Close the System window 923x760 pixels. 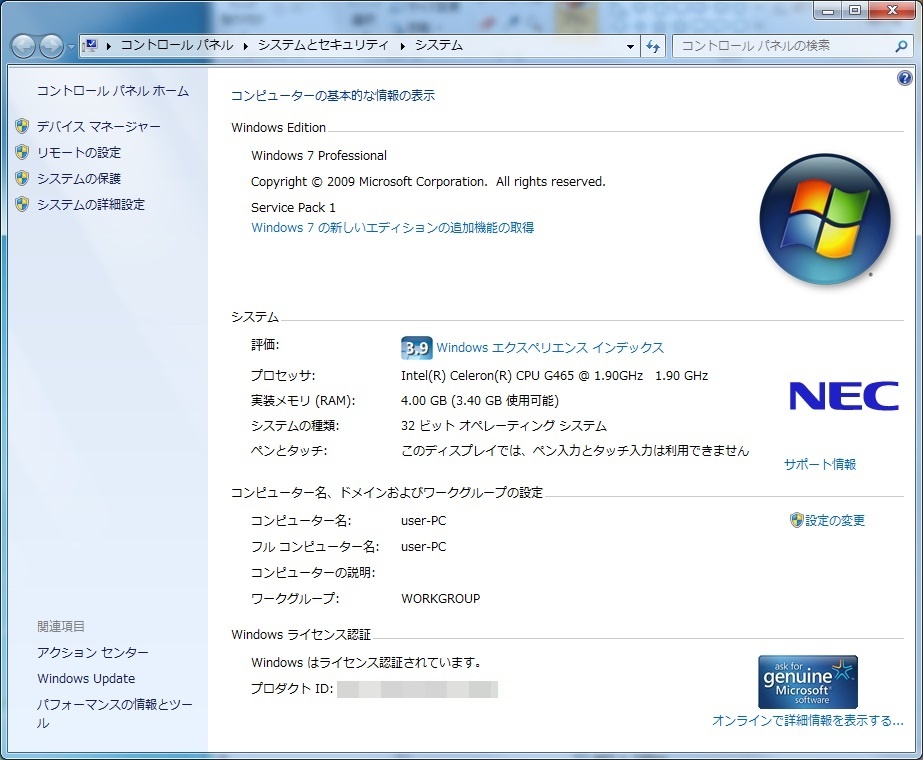[x=892, y=10]
